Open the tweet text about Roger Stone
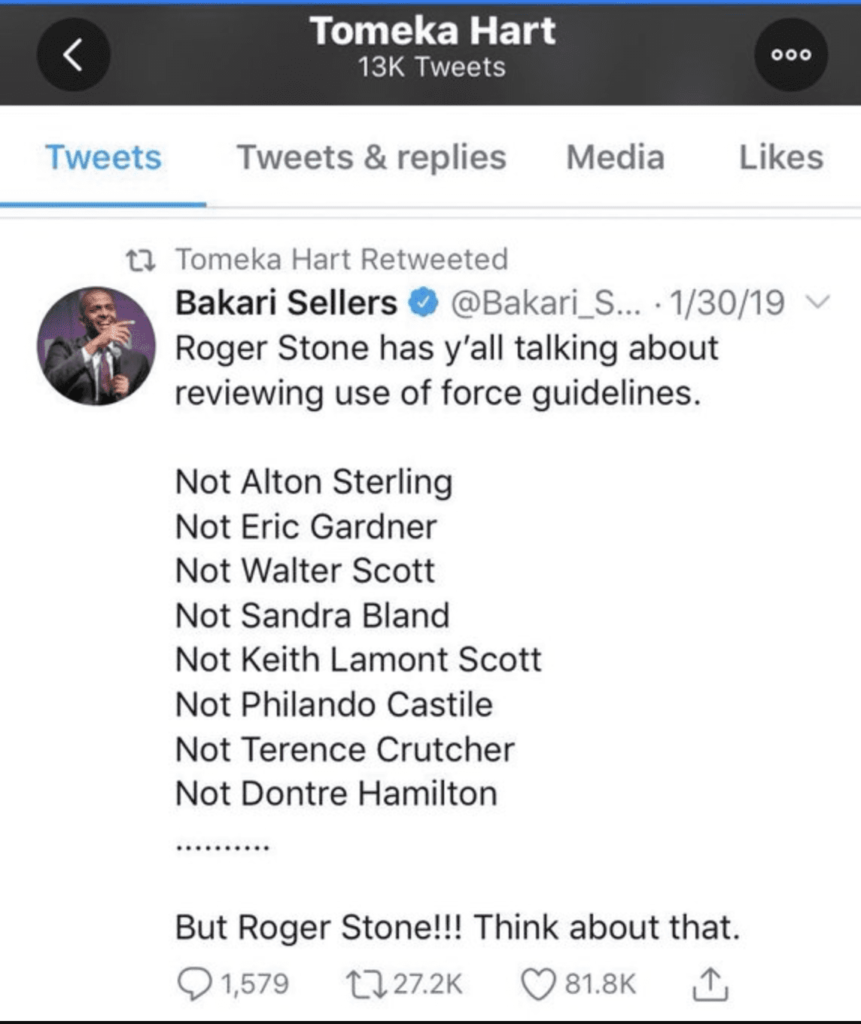Viewport: 861px width, 1024px height. point(446,370)
